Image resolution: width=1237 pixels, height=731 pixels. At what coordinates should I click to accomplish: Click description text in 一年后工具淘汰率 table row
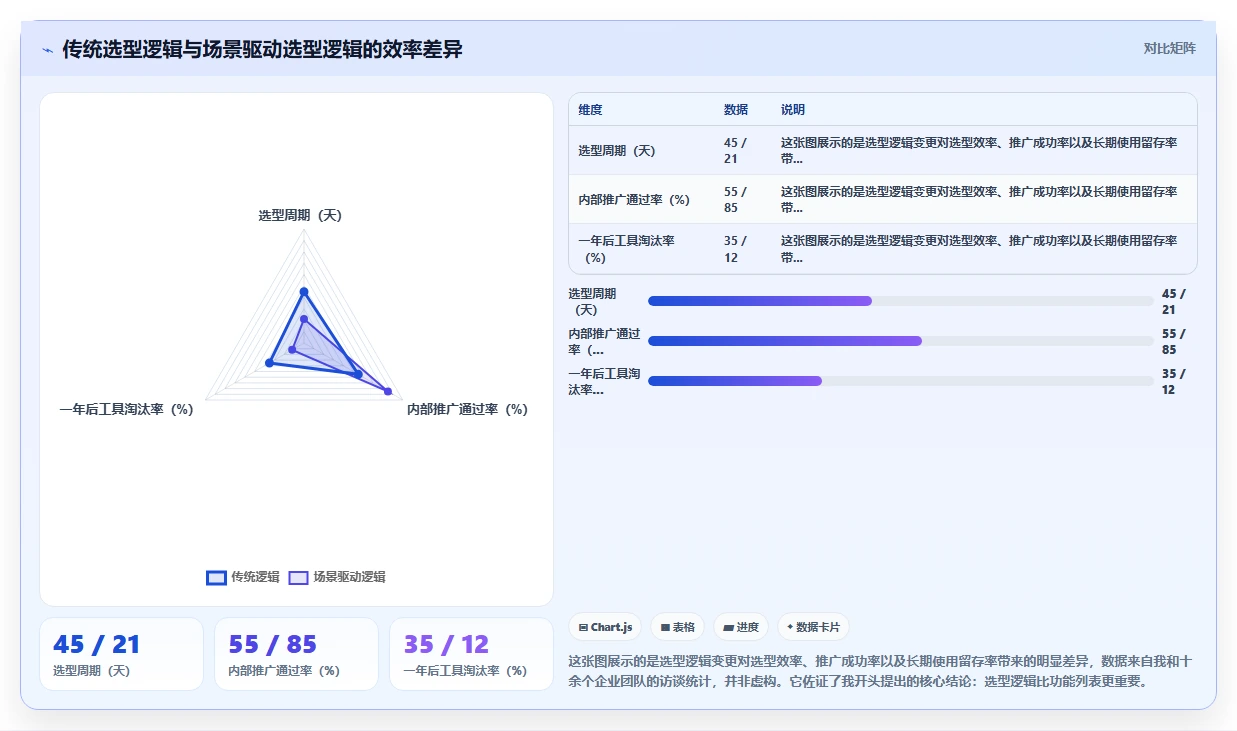point(979,249)
